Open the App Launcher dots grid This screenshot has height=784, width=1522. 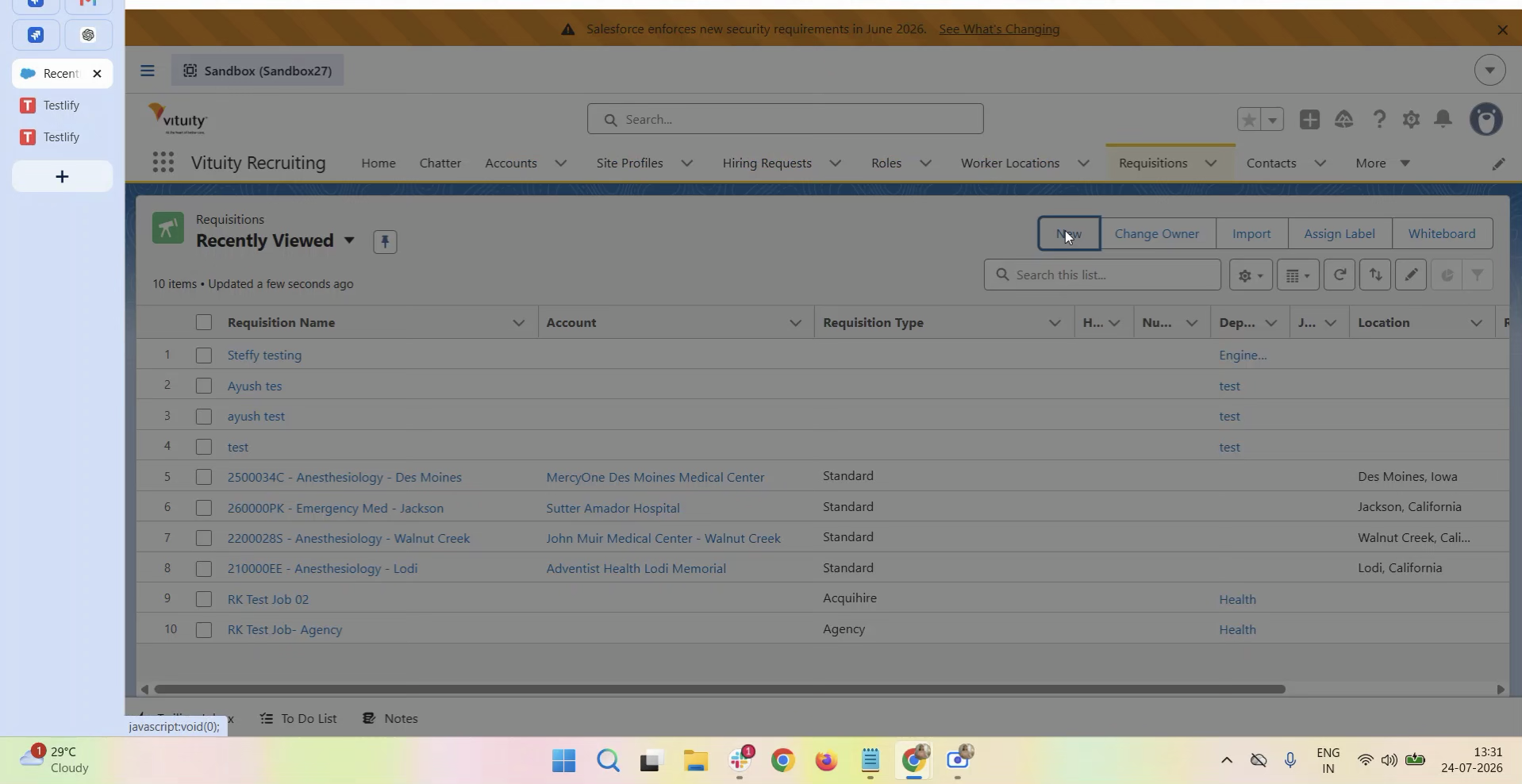[x=163, y=163]
